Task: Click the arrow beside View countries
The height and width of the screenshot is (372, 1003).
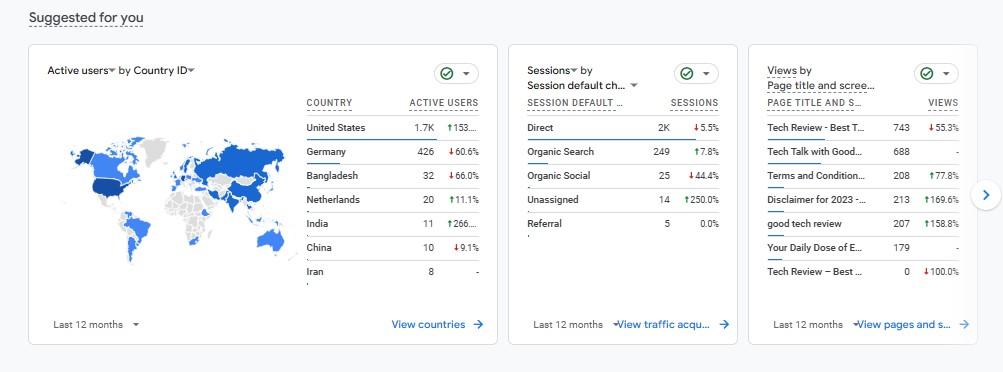Action: click(478, 325)
